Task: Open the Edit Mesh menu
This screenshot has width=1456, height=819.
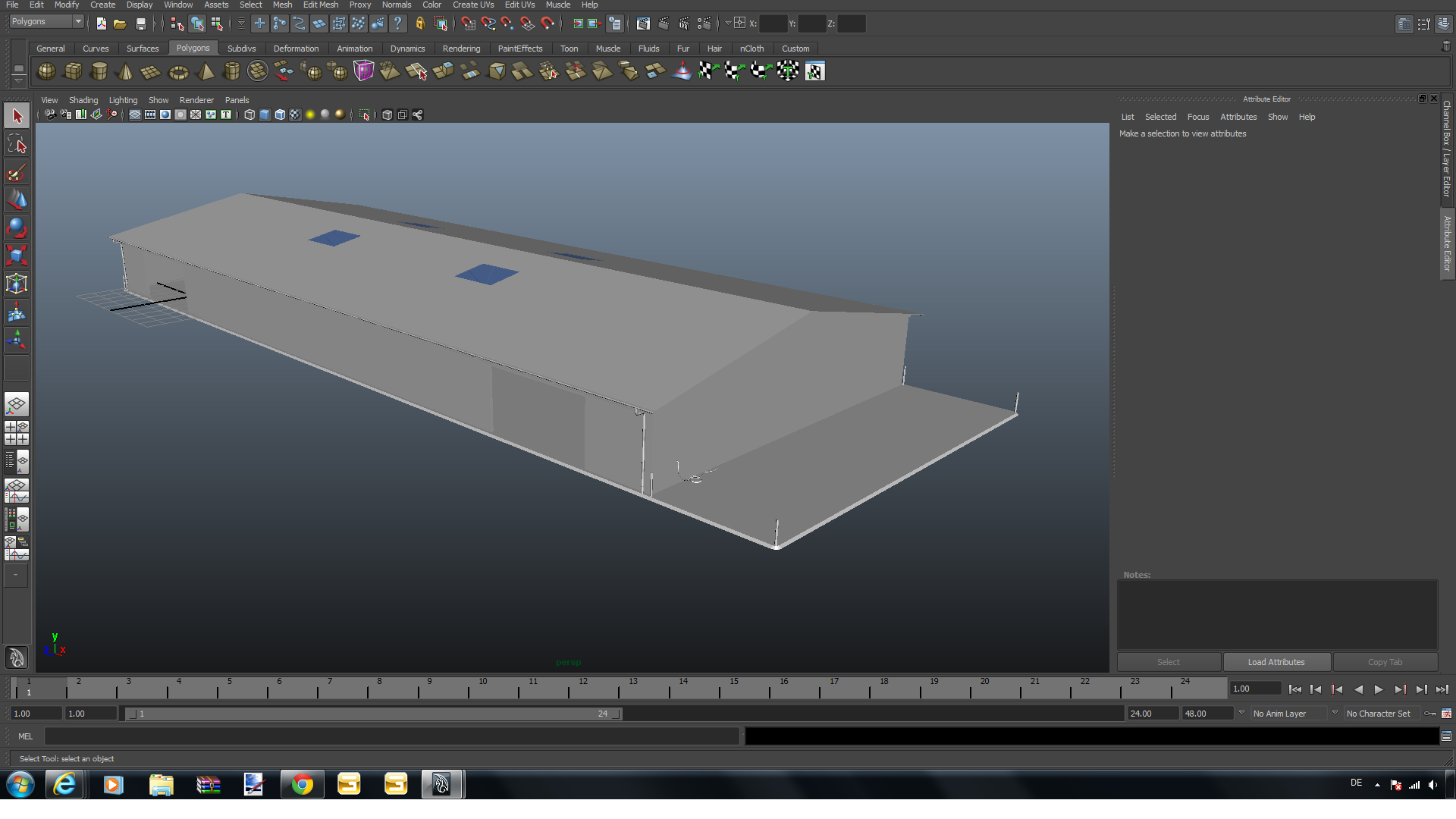Action: point(320,5)
